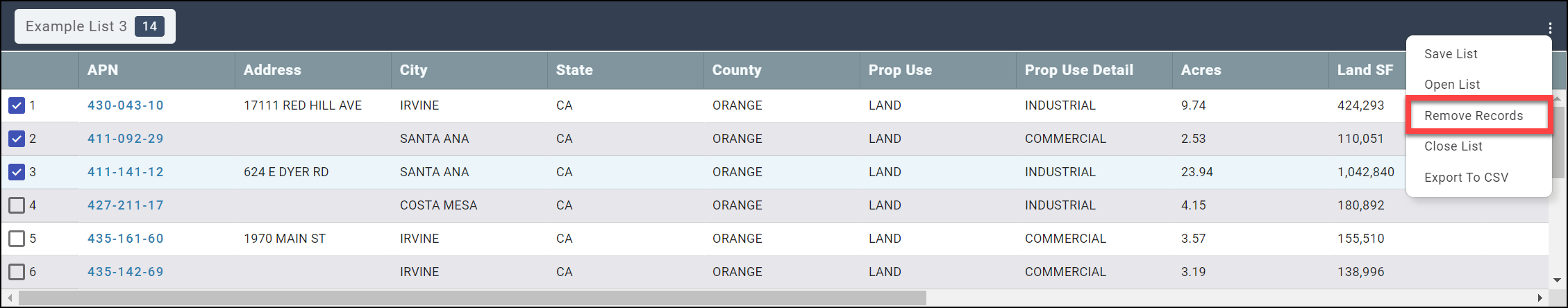The image size is (1568, 308).
Task: Click the Acres column header
Action: click(x=1201, y=70)
